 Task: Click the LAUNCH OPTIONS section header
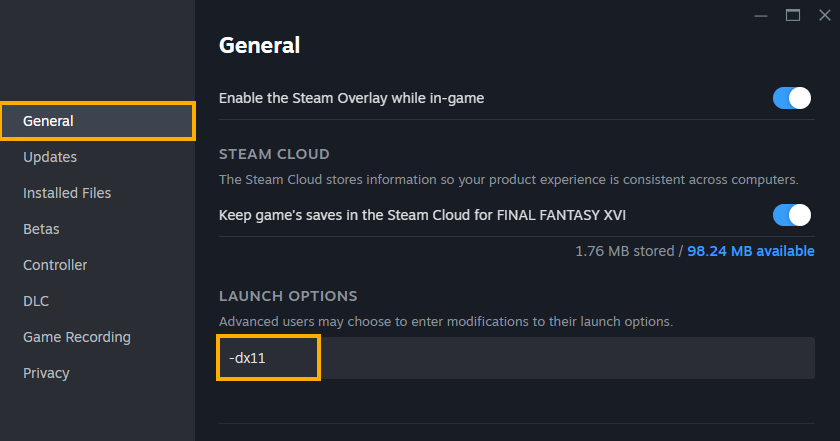(288, 296)
